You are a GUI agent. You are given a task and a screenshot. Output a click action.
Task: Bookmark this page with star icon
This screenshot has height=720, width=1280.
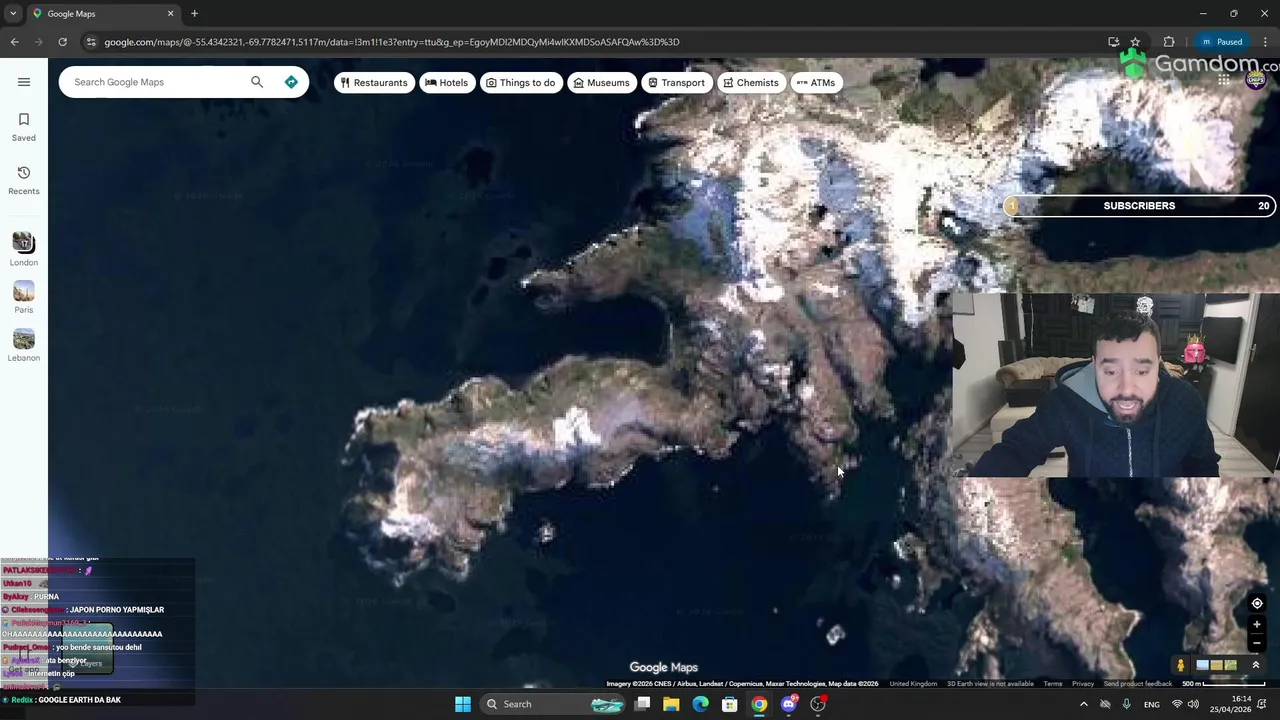pyautogui.click(x=1135, y=42)
